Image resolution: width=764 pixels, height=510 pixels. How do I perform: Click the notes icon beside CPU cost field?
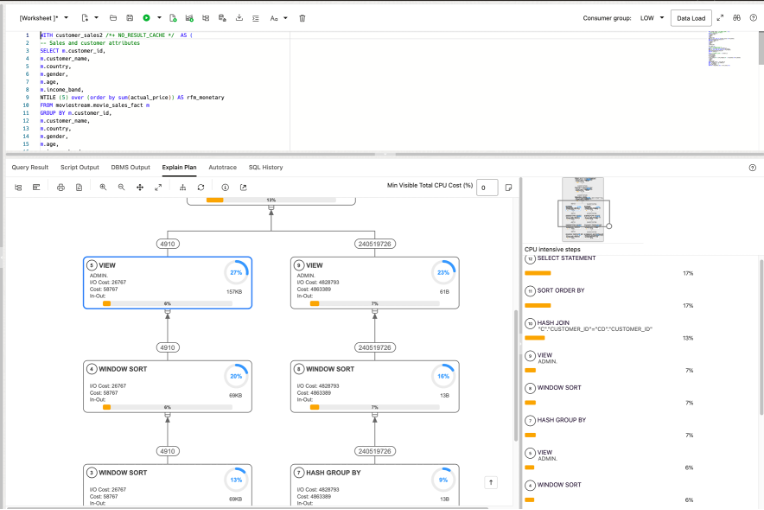click(x=509, y=188)
